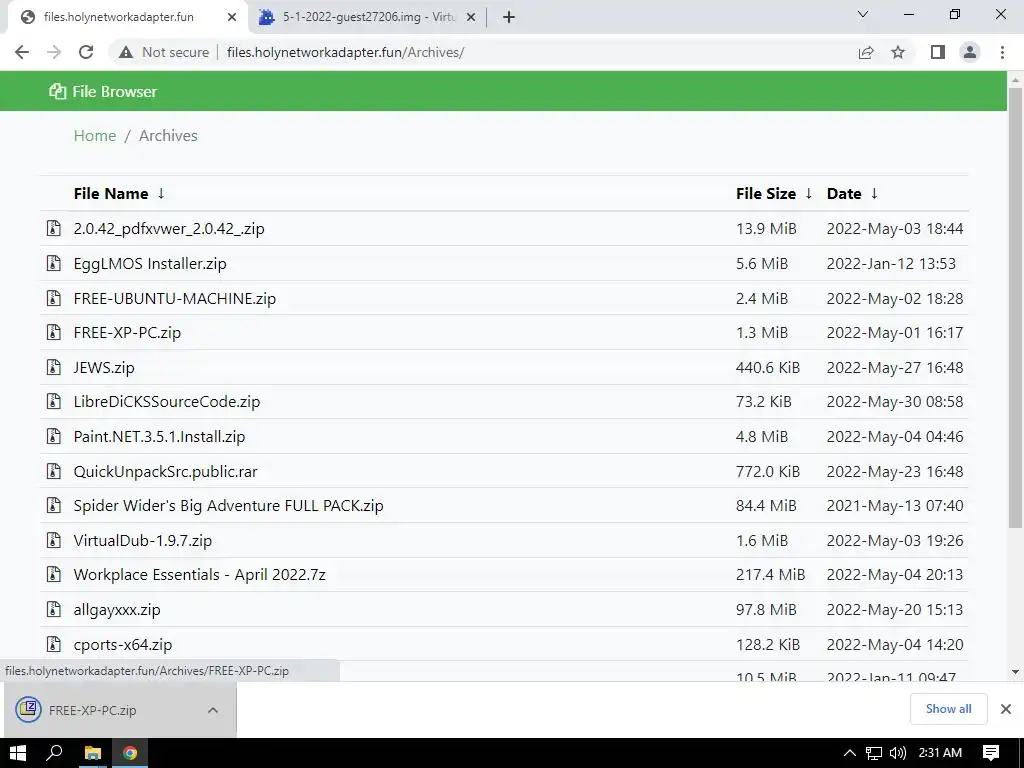Image resolution: width=1024 pixels, height=768 pixels.
Task: Click the archive icon beside QuickUnpackSrc.public.rar
Action: click(x=54, y=471)
